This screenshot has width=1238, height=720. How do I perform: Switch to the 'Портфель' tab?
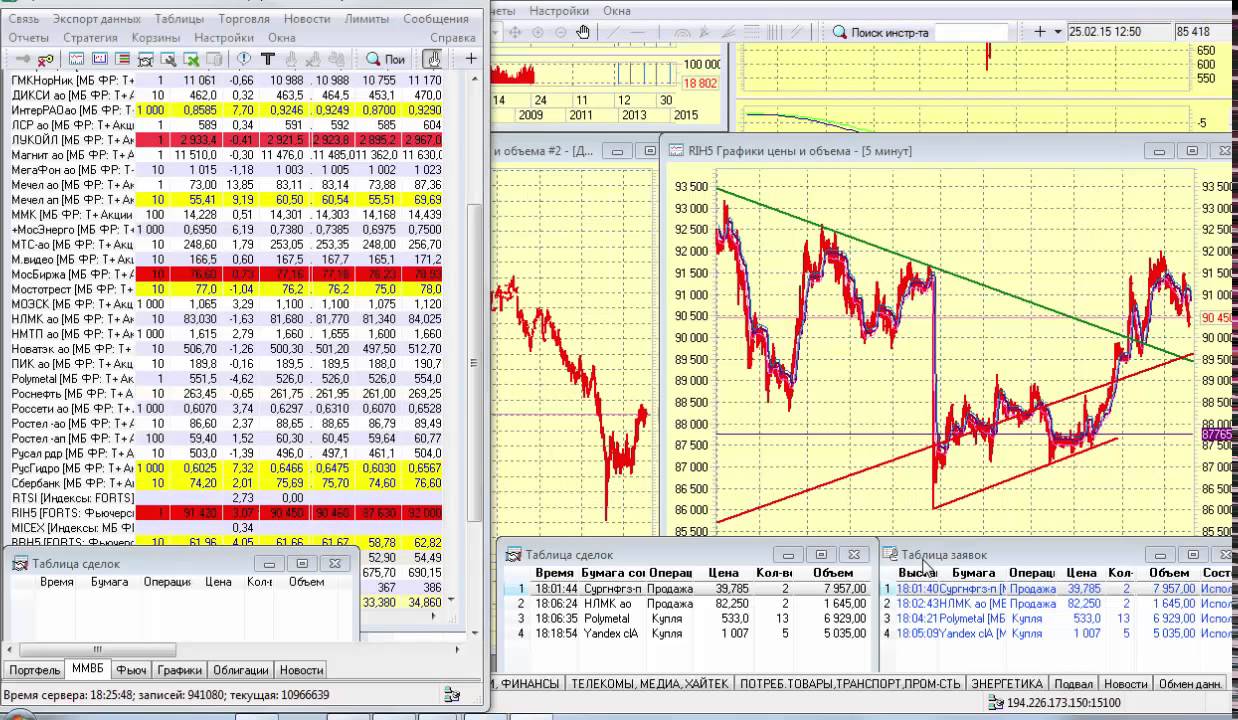click(x=33, y=670)
